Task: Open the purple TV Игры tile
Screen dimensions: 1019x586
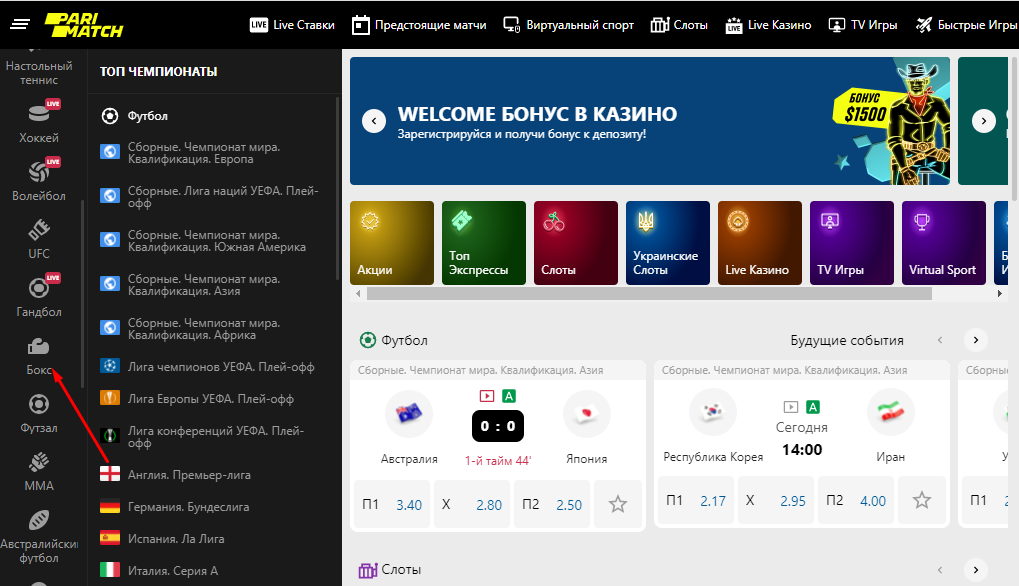Action: (852, 243)
